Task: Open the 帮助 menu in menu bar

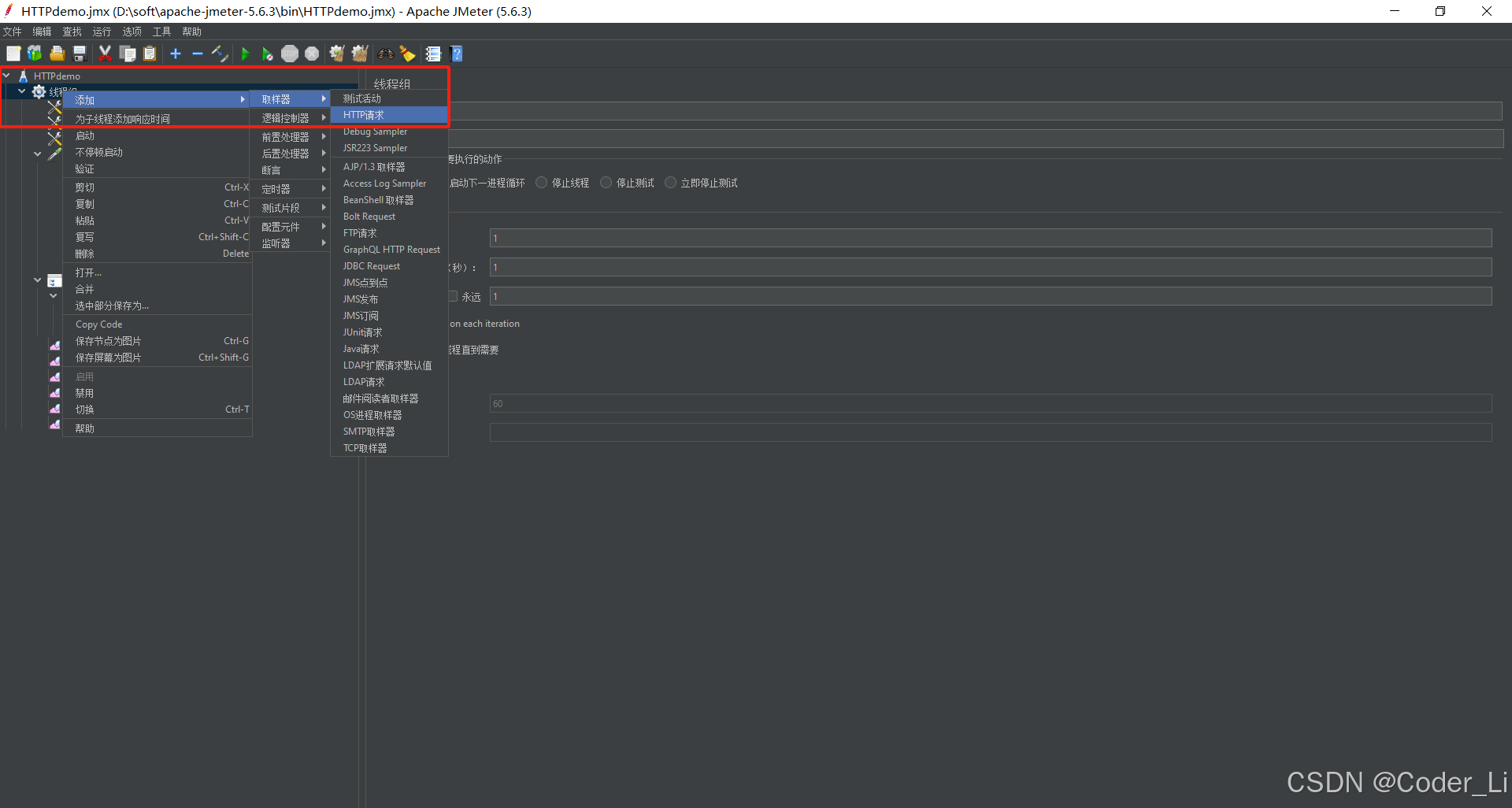Action: click(x=191, y=32)
